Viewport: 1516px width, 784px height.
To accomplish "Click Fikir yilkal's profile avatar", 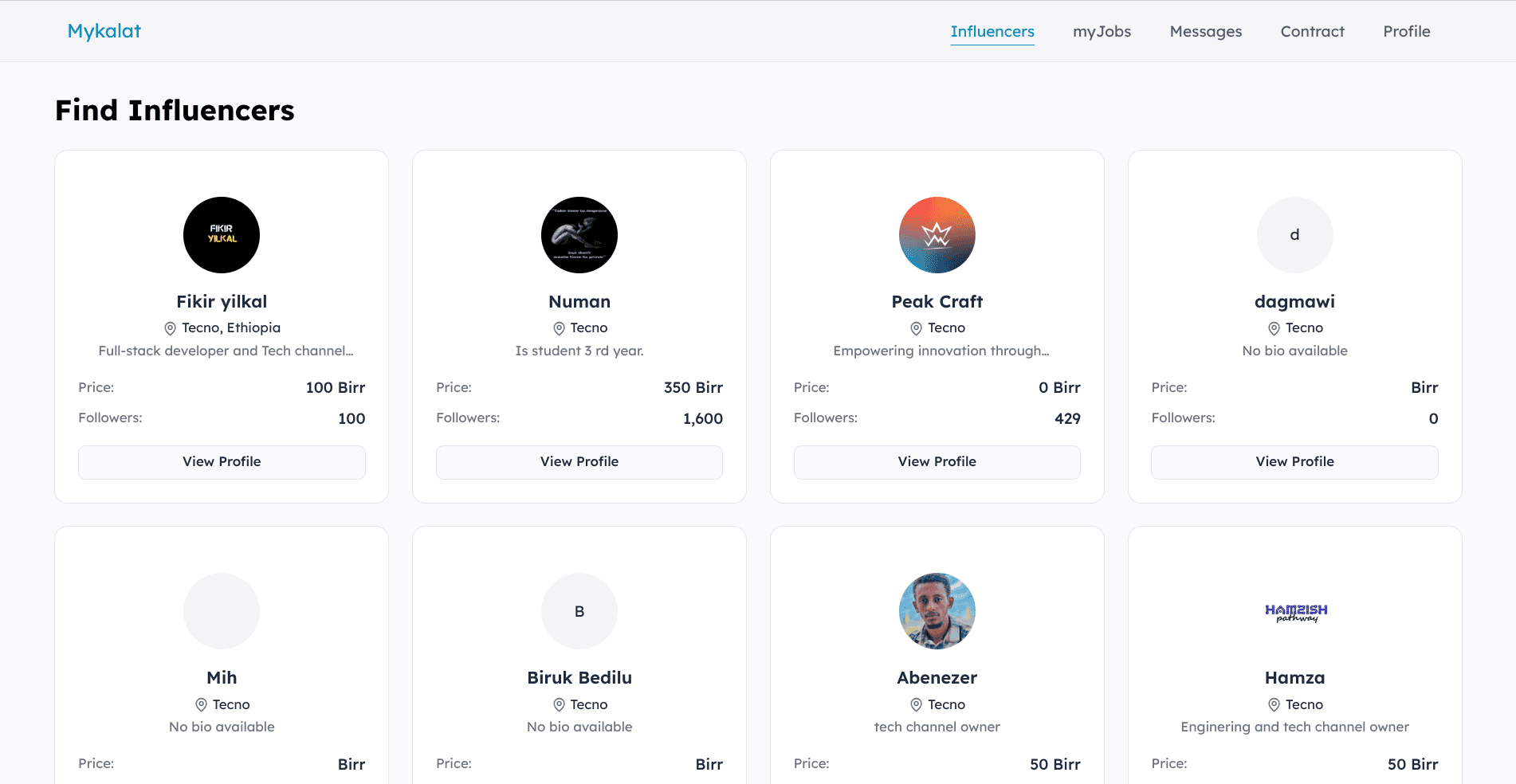I will [222, 235].
